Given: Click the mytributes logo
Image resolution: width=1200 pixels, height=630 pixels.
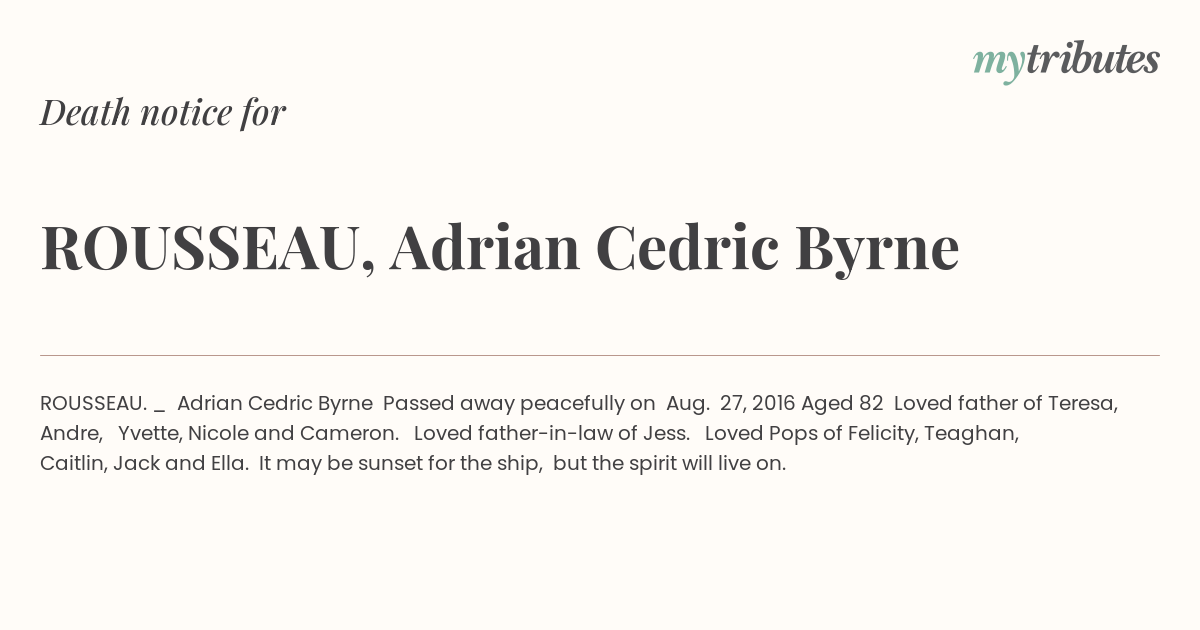Looking at the screenshot, I should click(1066, 61).
